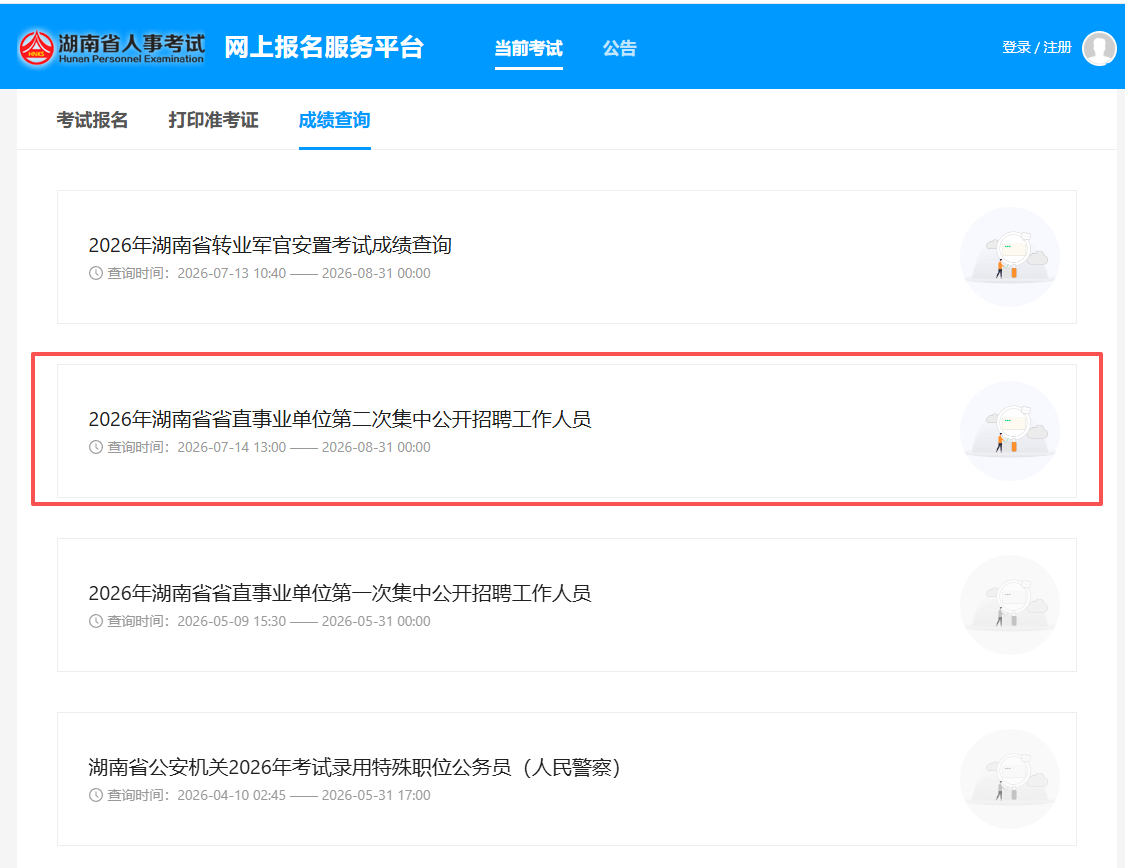
Task: Open the 公告 nav tab
Action: [x=619, y=48]
